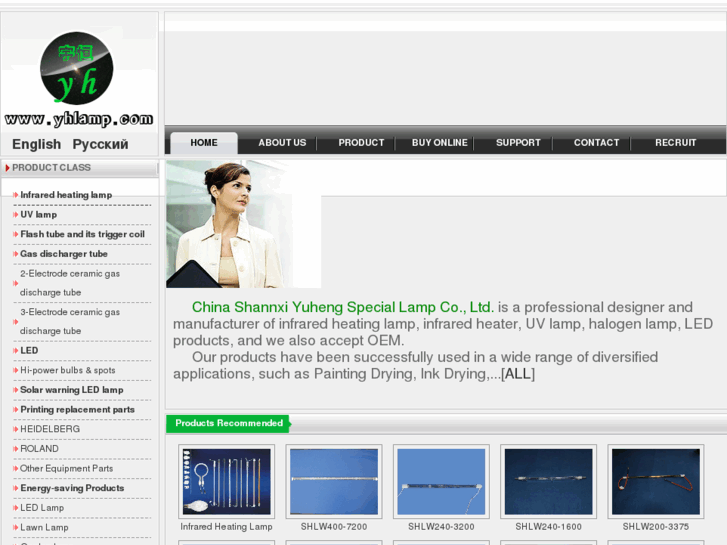The width and height of the screenshot is (727, 545).
Task: Click the businesswoman banner photo
Action: tap(243, 224)
